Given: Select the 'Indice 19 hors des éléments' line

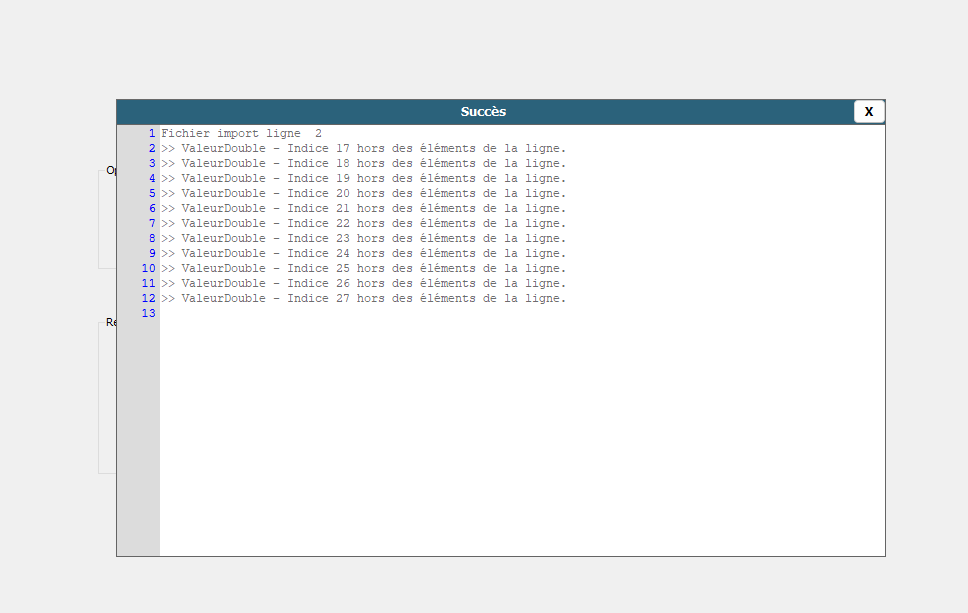Looking at the screenshot, I should (364, 178).
